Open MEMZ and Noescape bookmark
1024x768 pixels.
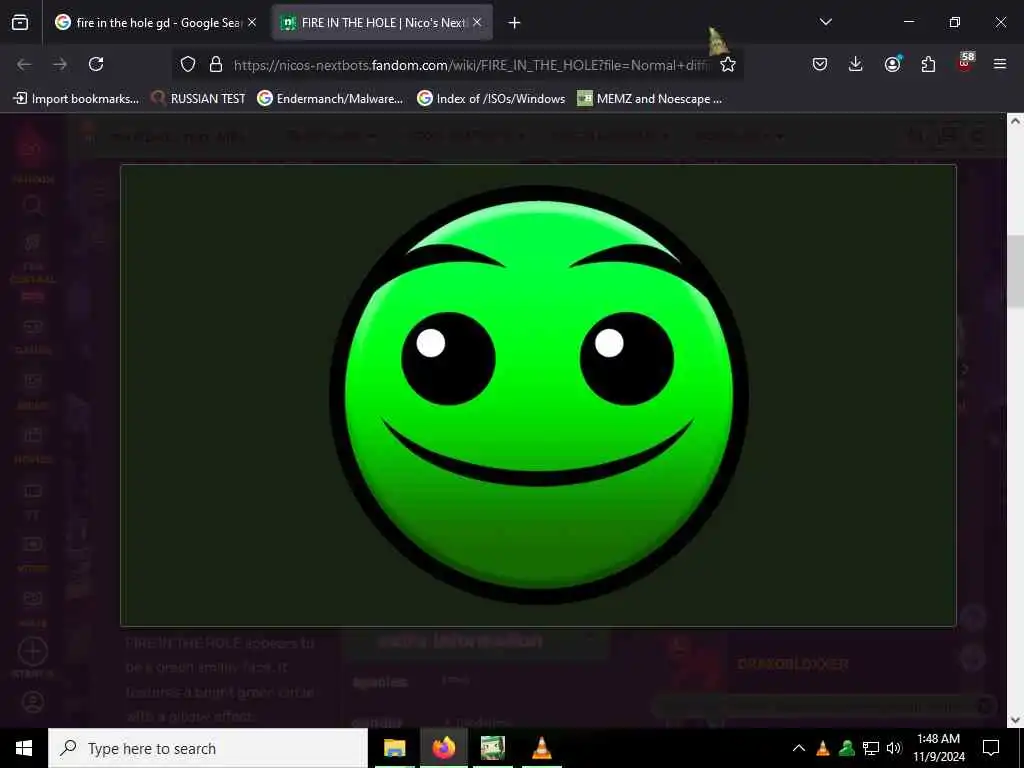pyautogui.click(x=650, y=99)
